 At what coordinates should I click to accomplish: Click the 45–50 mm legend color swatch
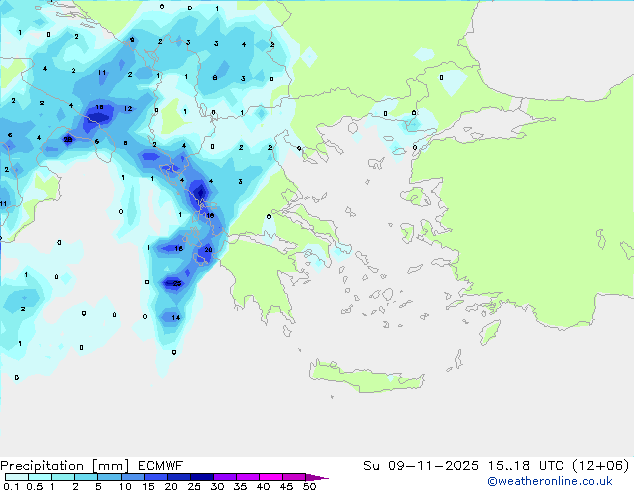point(294,477)
